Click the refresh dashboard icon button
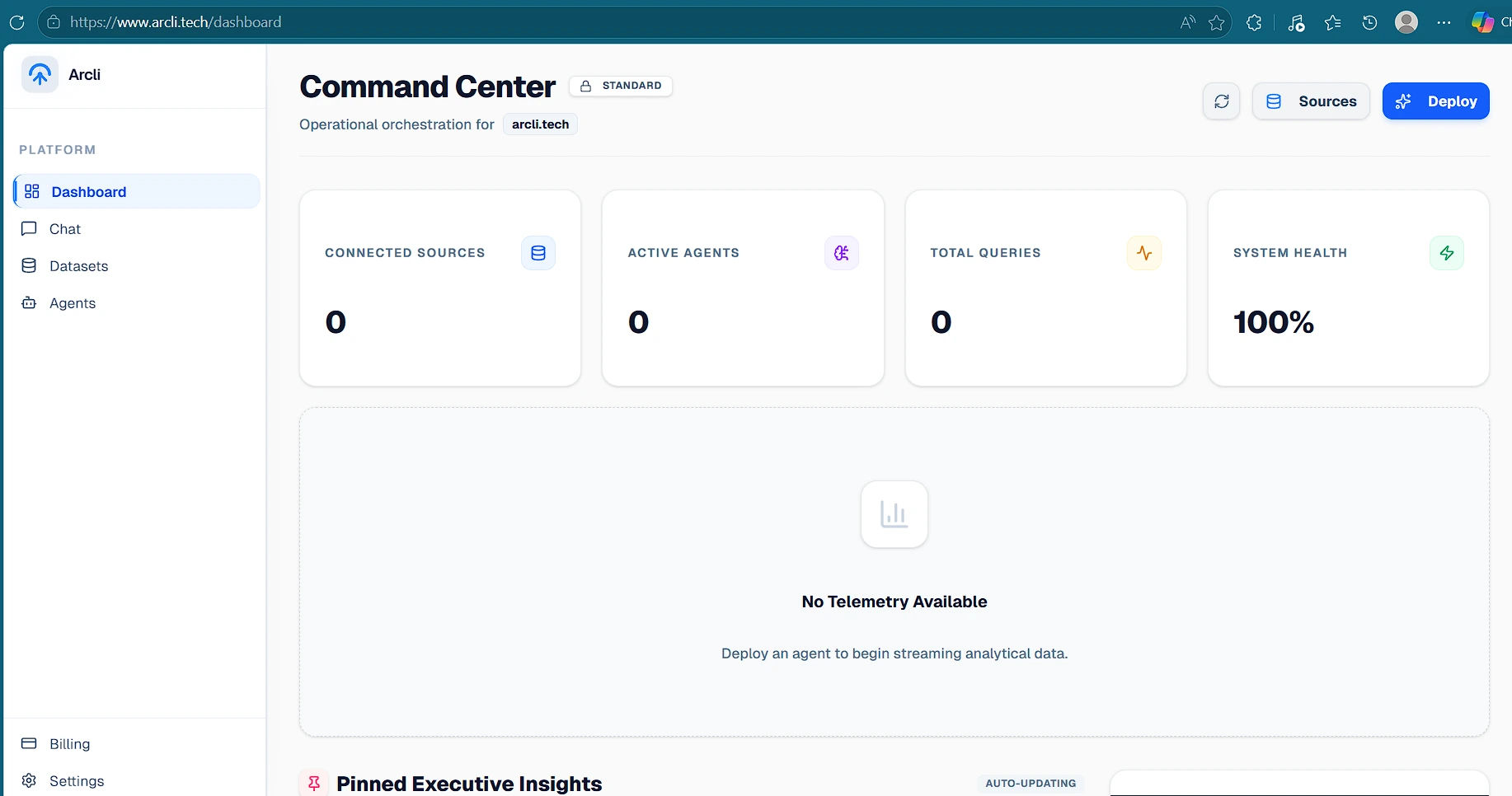The image size is (1512, 796). click(1221, 101)
